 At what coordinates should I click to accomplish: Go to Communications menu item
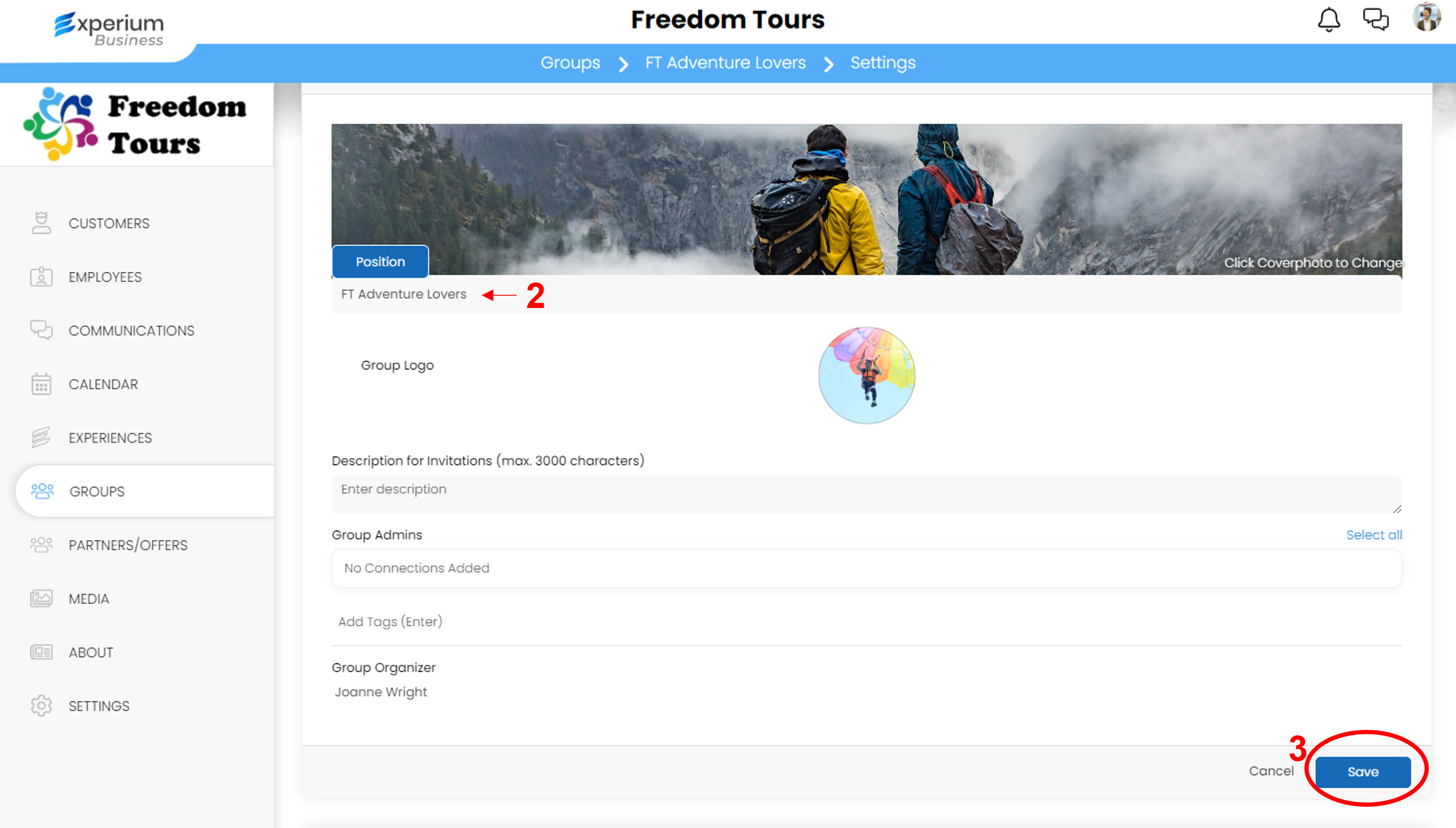(x=131, y=331)
